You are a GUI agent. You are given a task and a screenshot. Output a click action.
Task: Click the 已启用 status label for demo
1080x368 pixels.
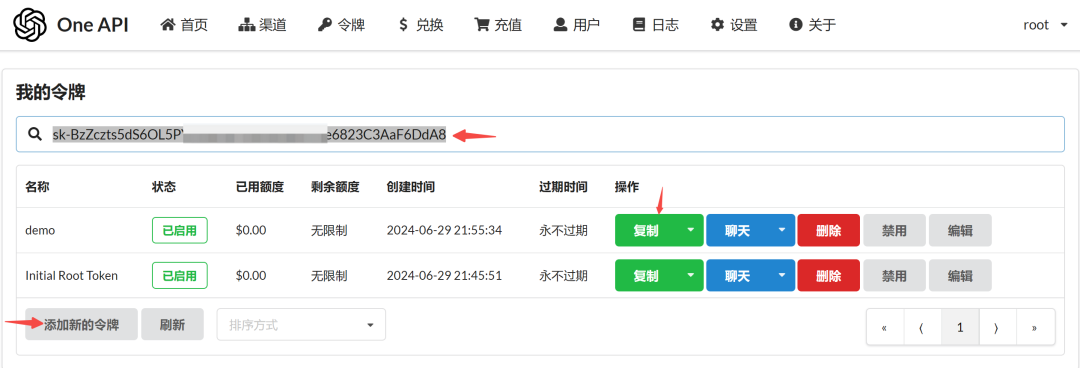[x=180, y=230]
